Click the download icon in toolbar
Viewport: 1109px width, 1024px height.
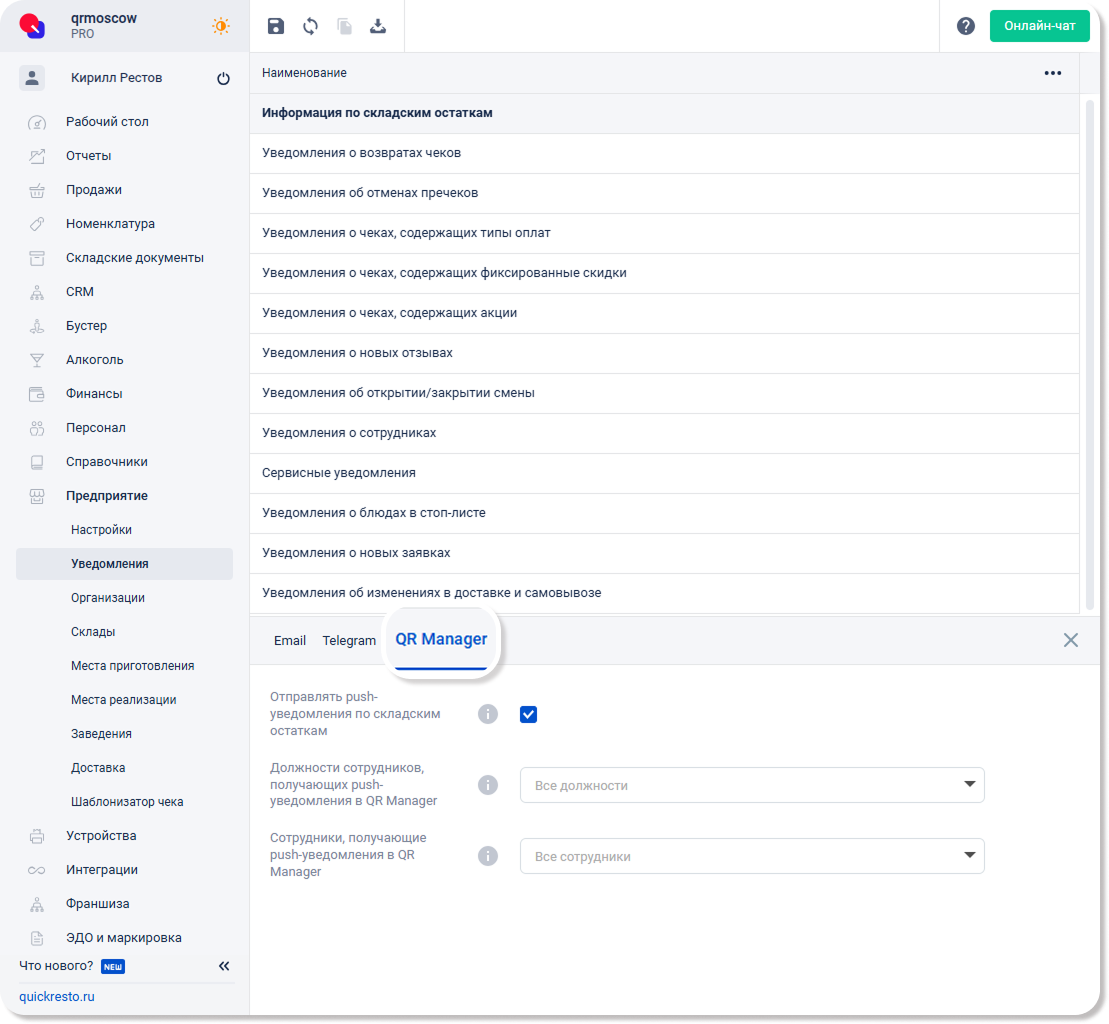pyautogui.click(x=378, y=27)
